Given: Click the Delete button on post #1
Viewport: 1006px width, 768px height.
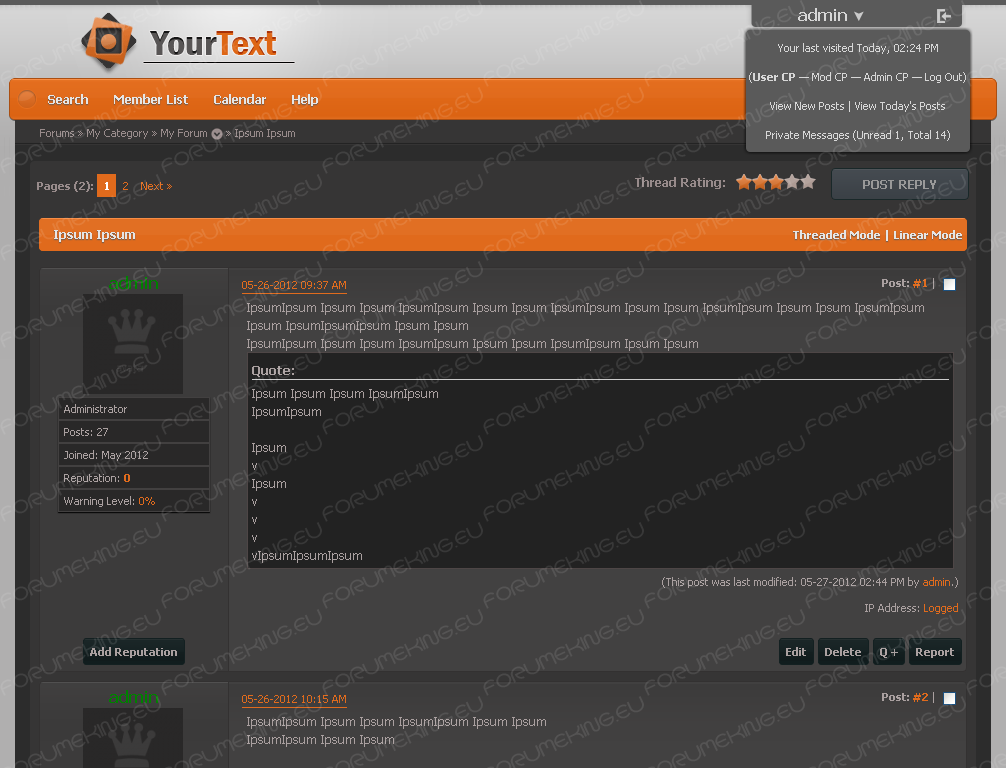Looking at the screenshot, I should 842,652.
